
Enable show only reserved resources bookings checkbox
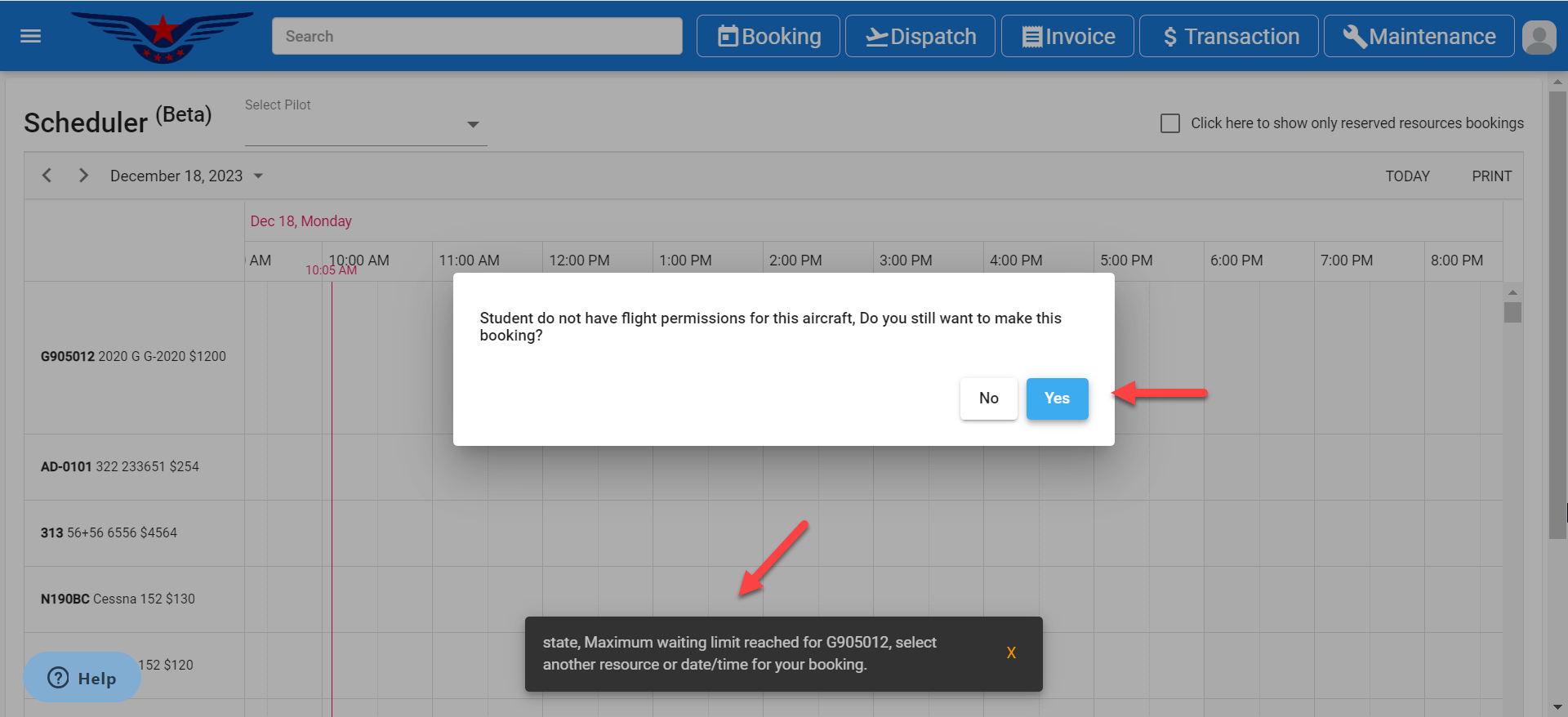click(x=1170, y=123)
